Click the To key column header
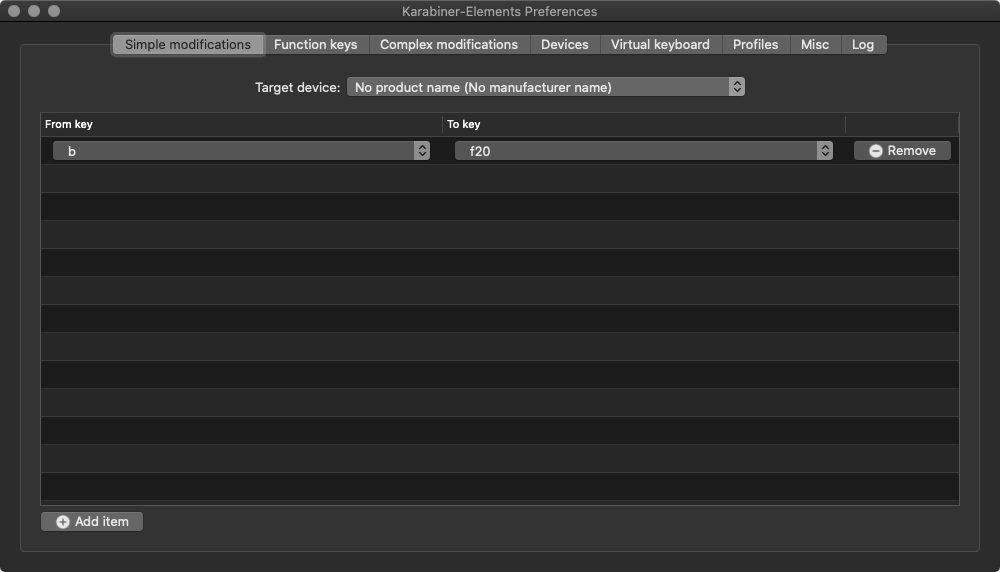This screenshot has width=1000, height=572. tap(643, 124)
